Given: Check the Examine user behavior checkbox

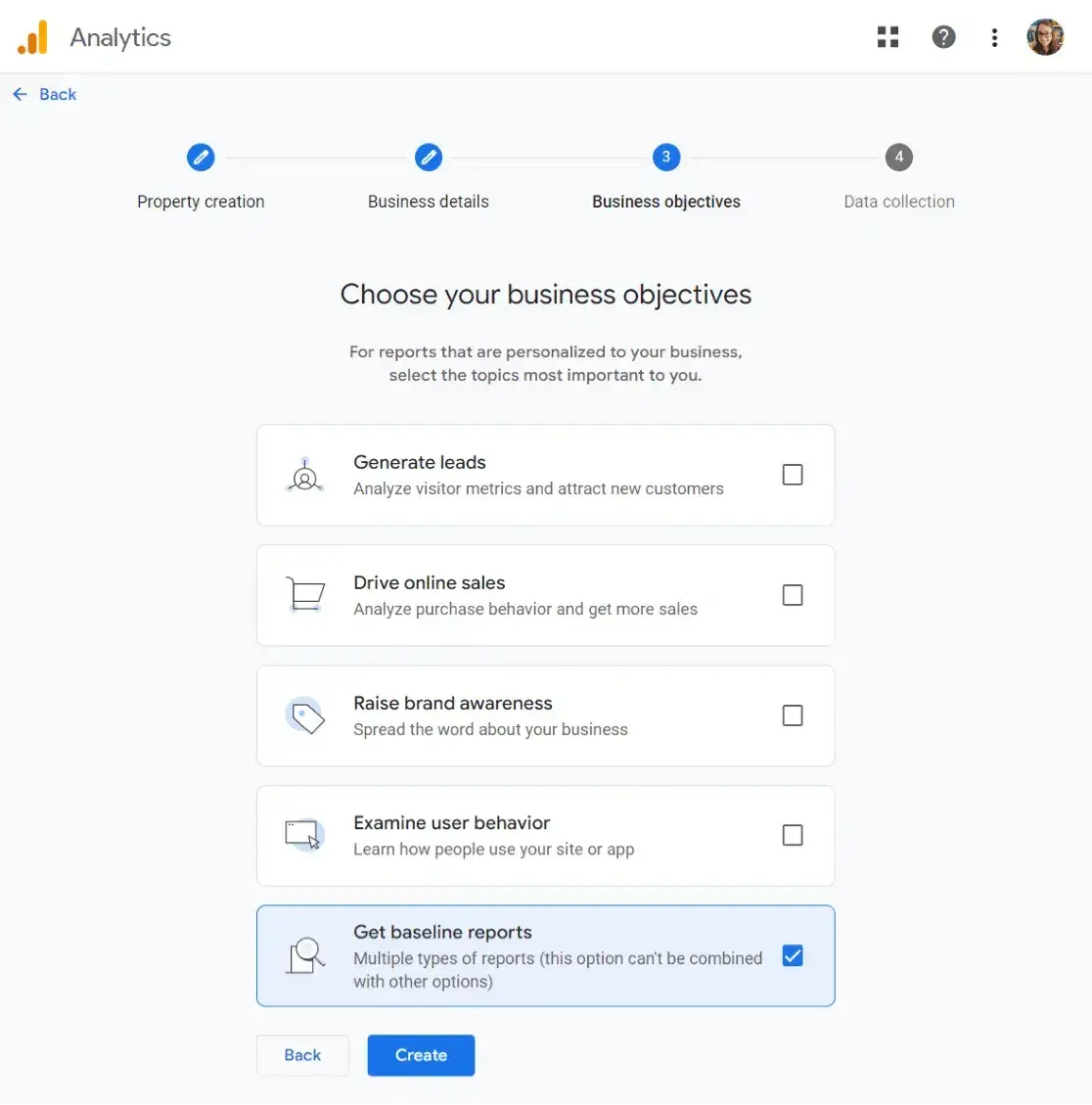Looking at the screenshot, I should pos(793,835).
